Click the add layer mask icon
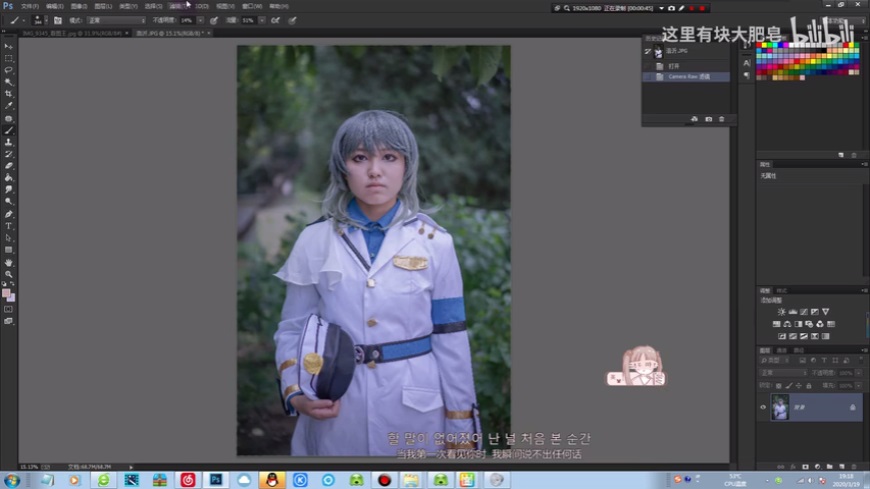The width and height of the screenshot is (870, 489). [805, 466]
